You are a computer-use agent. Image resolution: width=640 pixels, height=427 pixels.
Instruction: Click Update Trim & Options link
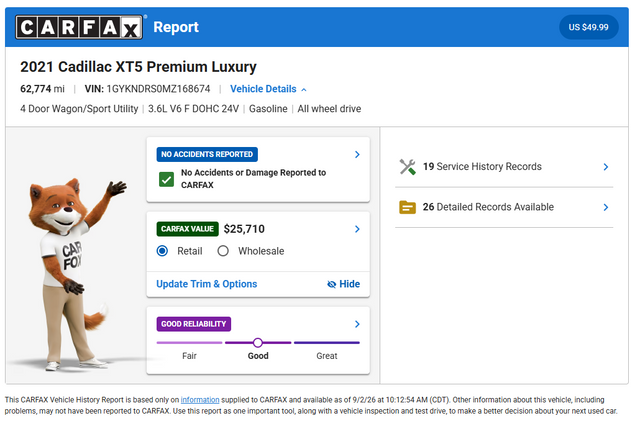pyautogui.click(x=207, y=284)
